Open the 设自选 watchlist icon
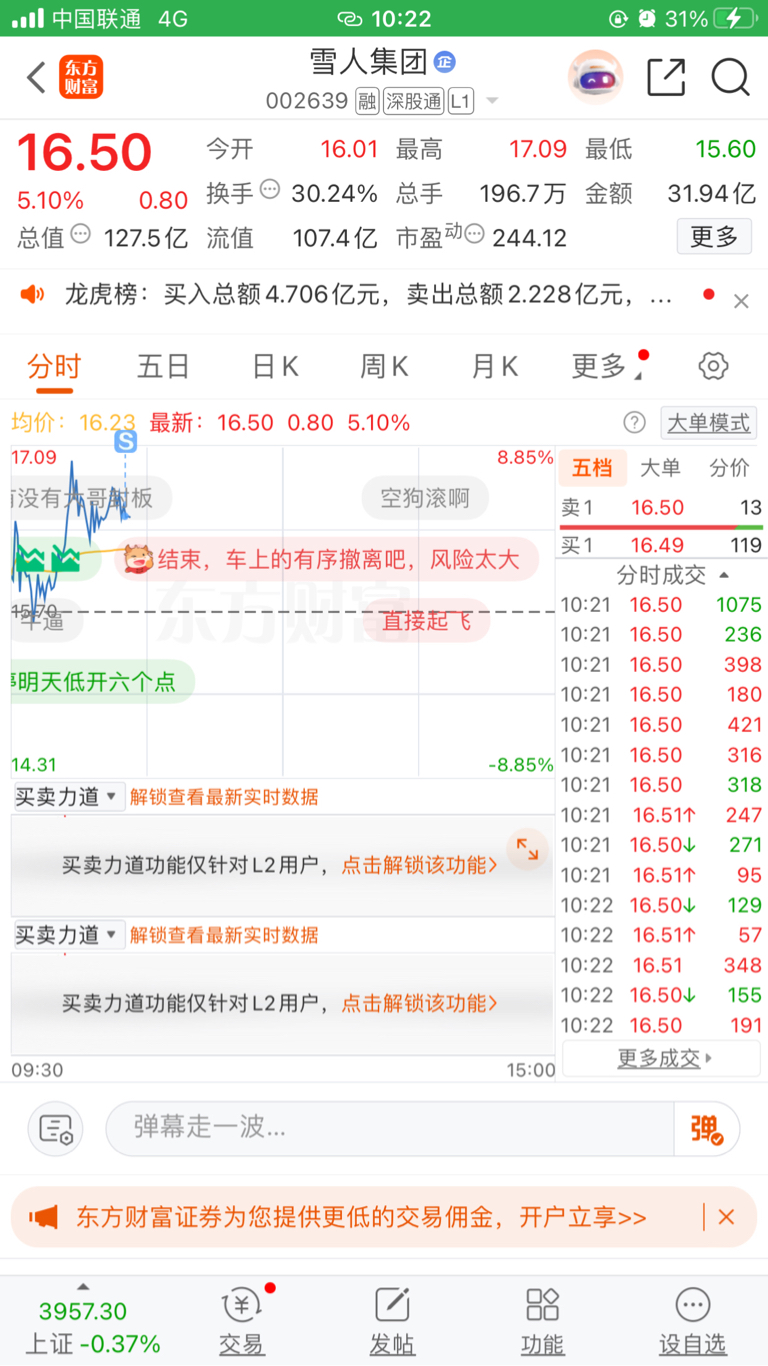Image resolution: width=768 pixels, height=1366 pixels. (x=692, y=1320)
